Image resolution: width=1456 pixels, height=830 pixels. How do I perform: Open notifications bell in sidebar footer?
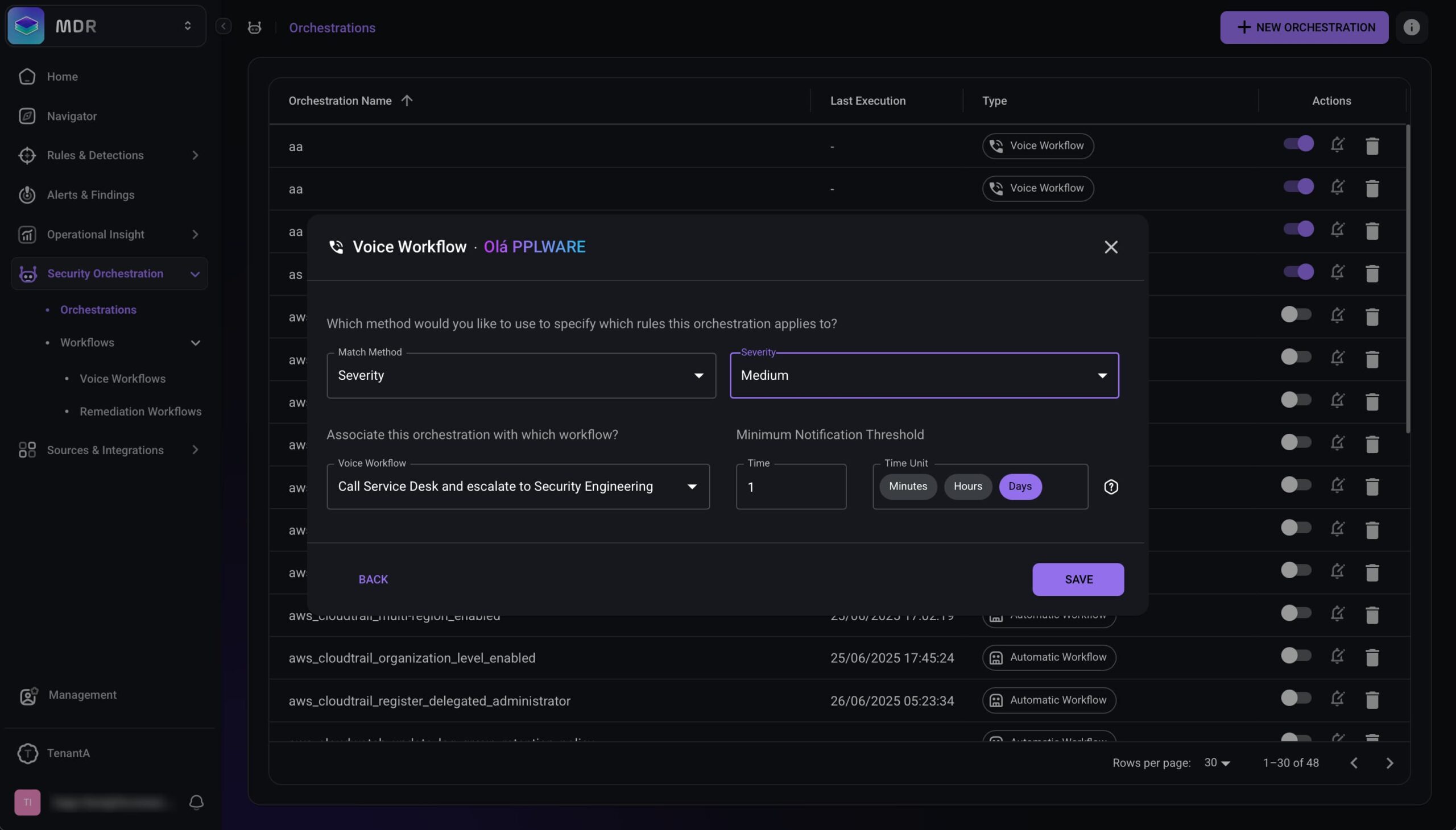click(x=196, y=803)
